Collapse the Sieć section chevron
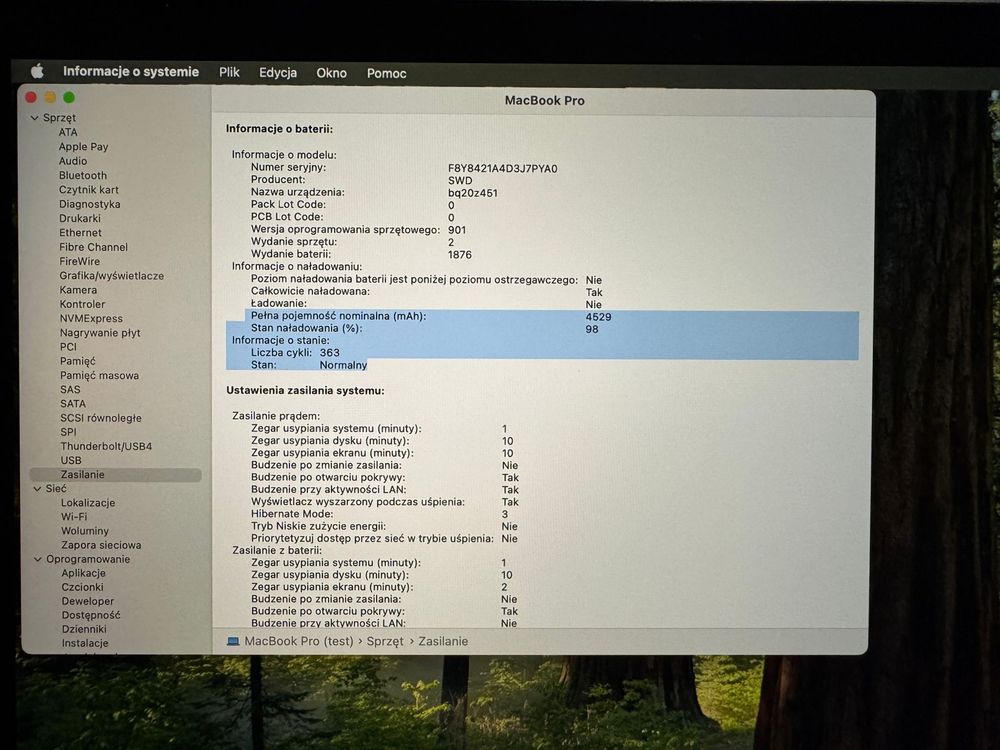The height and width of the screenshot is (750, 1000). coord(37,489)
